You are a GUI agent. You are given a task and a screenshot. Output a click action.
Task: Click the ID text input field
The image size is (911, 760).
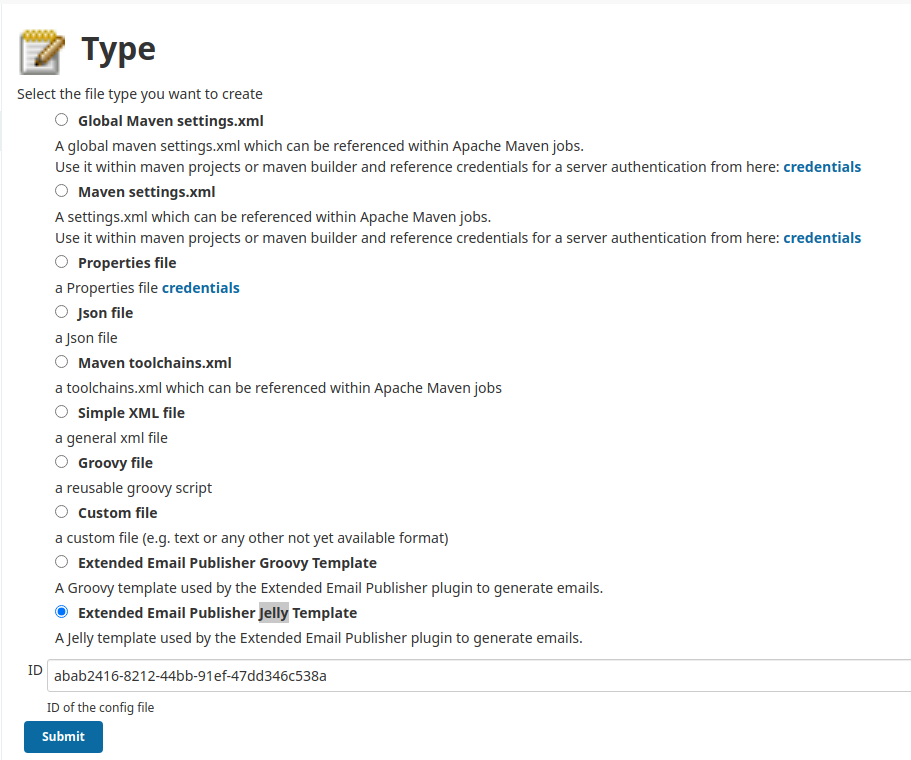tap(479, 675)
